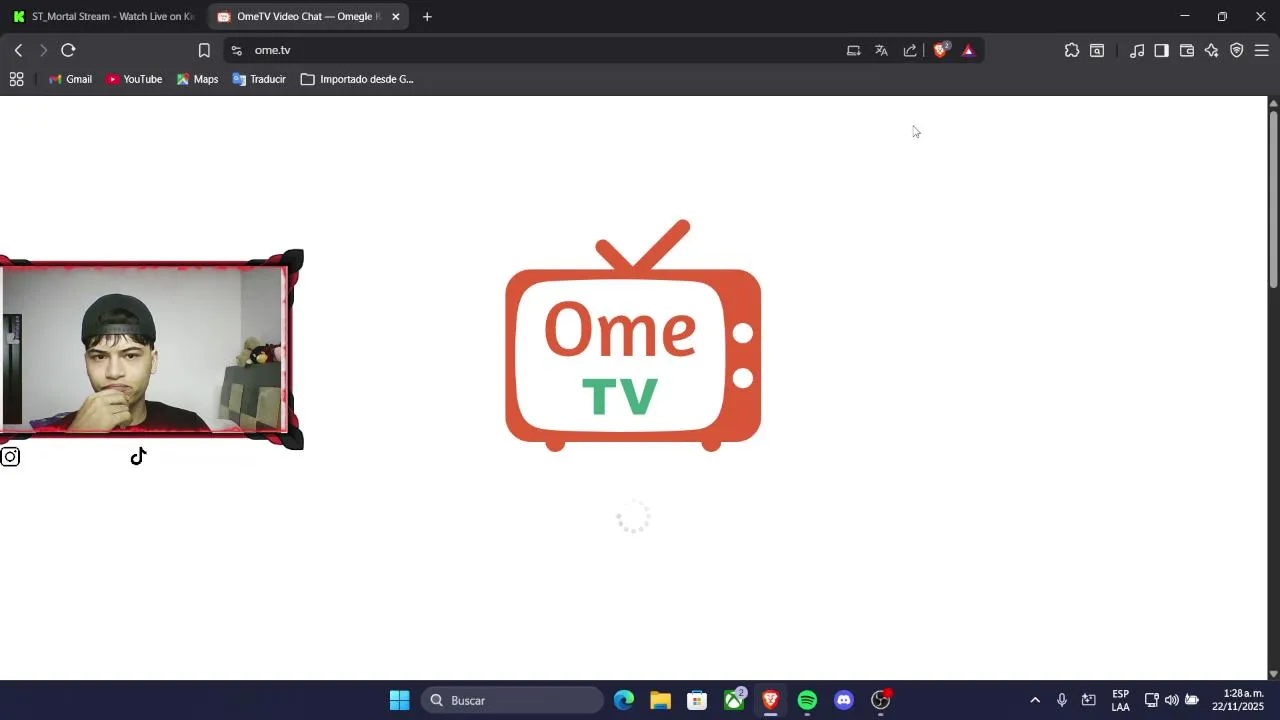This screenshot has width=1280, height=720.
Task: Open site settings icon beside ome.tv
Action: (236, 50)
